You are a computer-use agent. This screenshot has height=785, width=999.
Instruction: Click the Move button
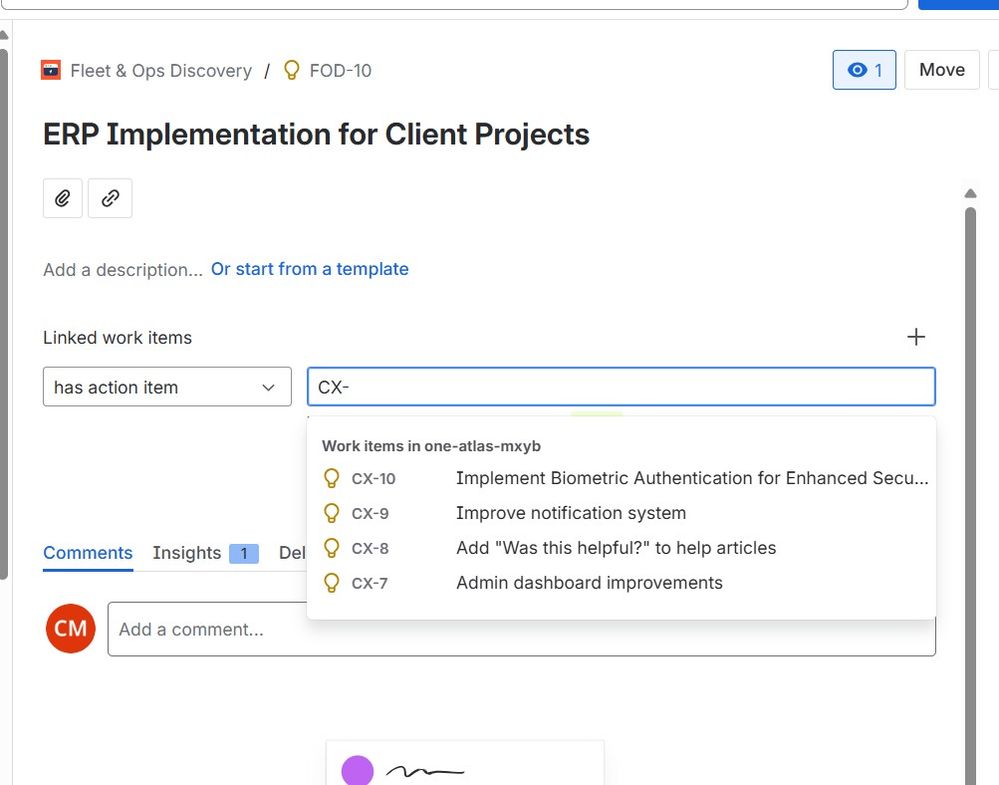point(941,70)
